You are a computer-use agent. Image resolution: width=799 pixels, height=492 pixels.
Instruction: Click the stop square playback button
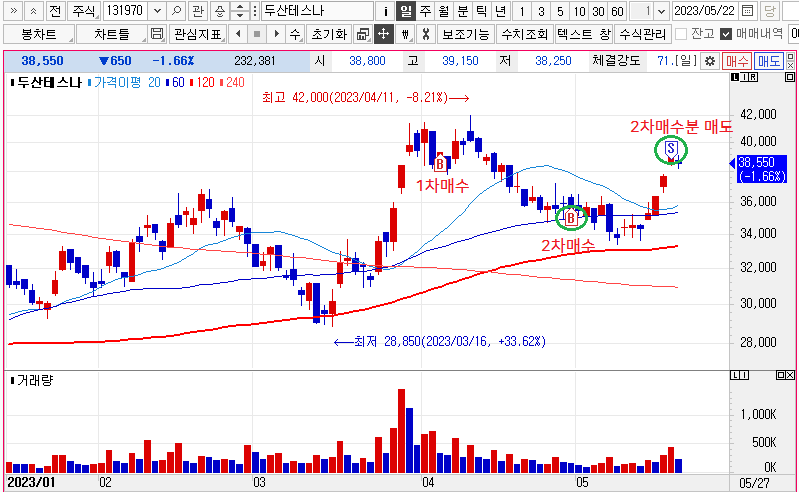point(257,34)
